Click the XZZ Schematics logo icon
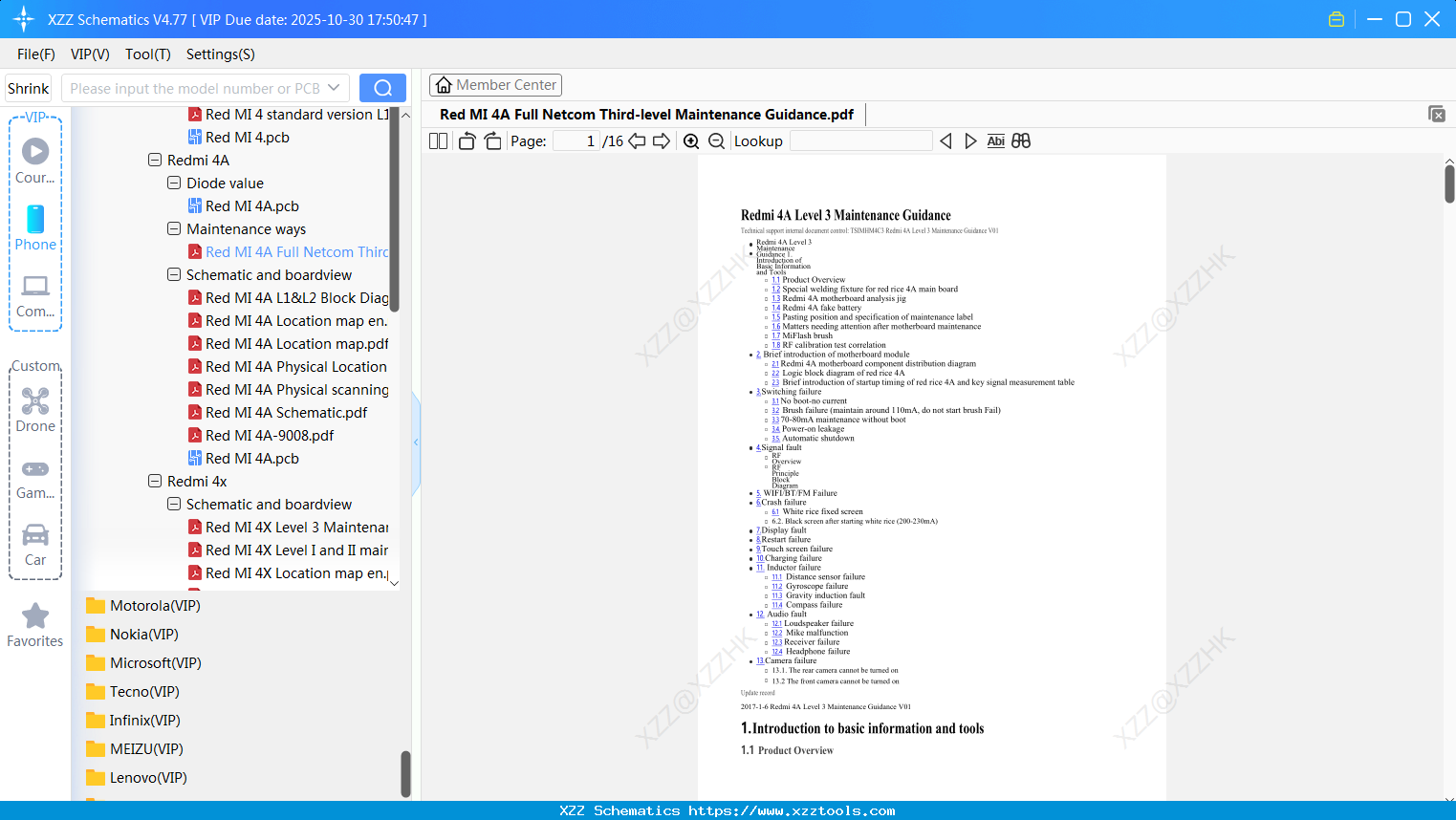Screen dimensions: 1456x820 point(24,19)
